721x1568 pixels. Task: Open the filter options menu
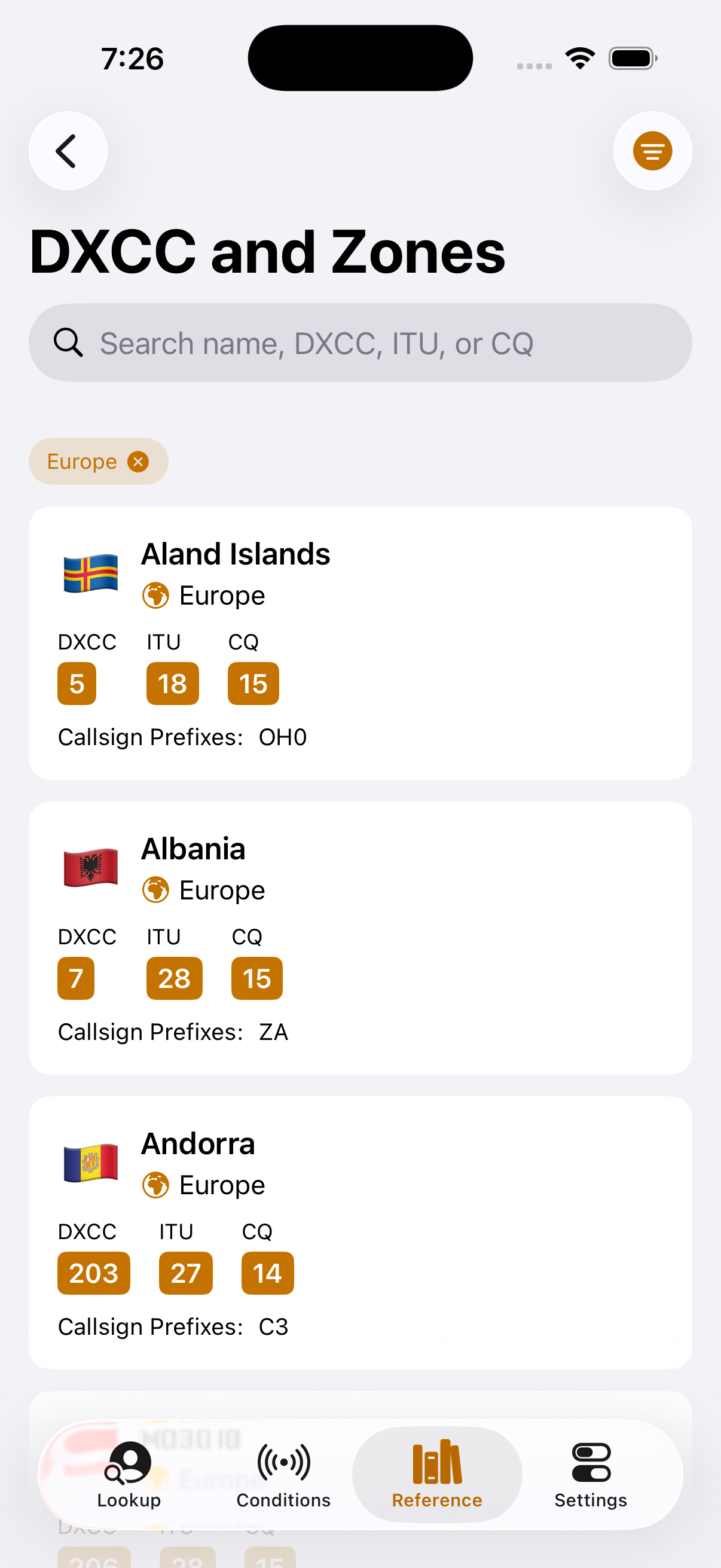pos(652,151)
